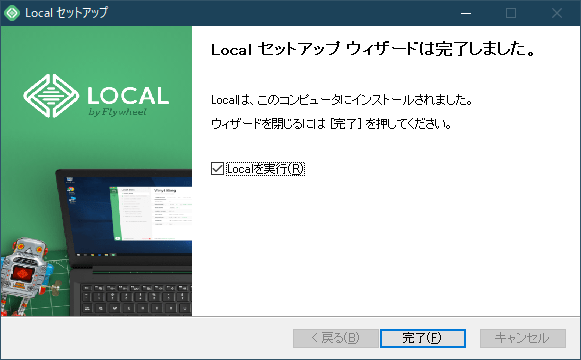The height and width of the screenshot is (360, 581).
Task: Click the LOCAL wordmark on the green banner
Action: click(128, 96)
